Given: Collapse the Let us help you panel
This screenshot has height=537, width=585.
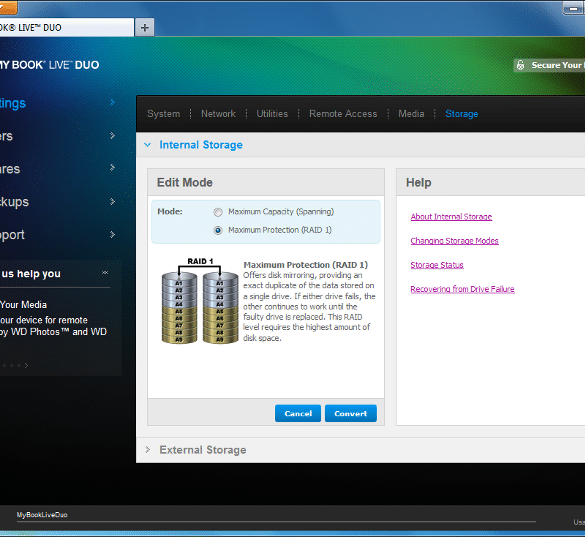Looking at the screenshot, I should click(x=105, y=273).
